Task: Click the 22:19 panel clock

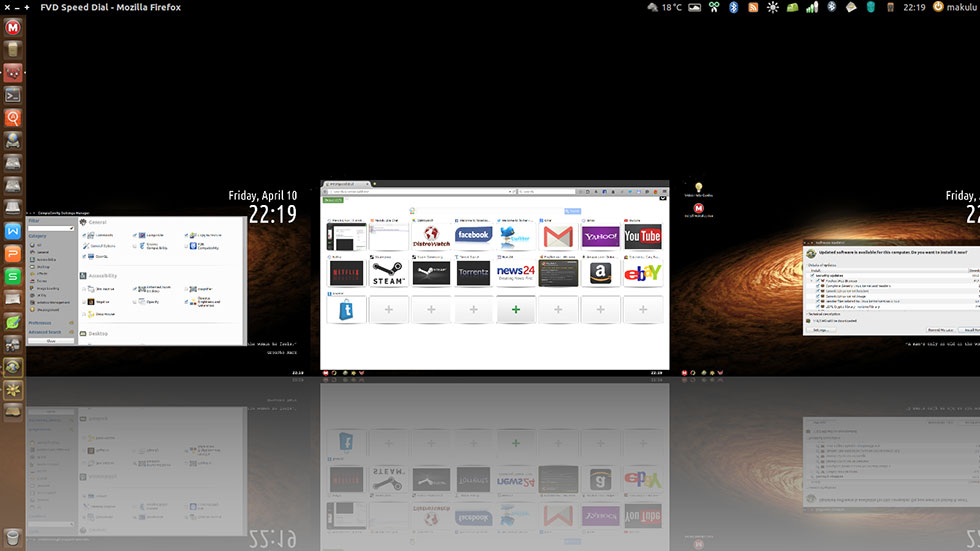Action: tap(914, 7)
